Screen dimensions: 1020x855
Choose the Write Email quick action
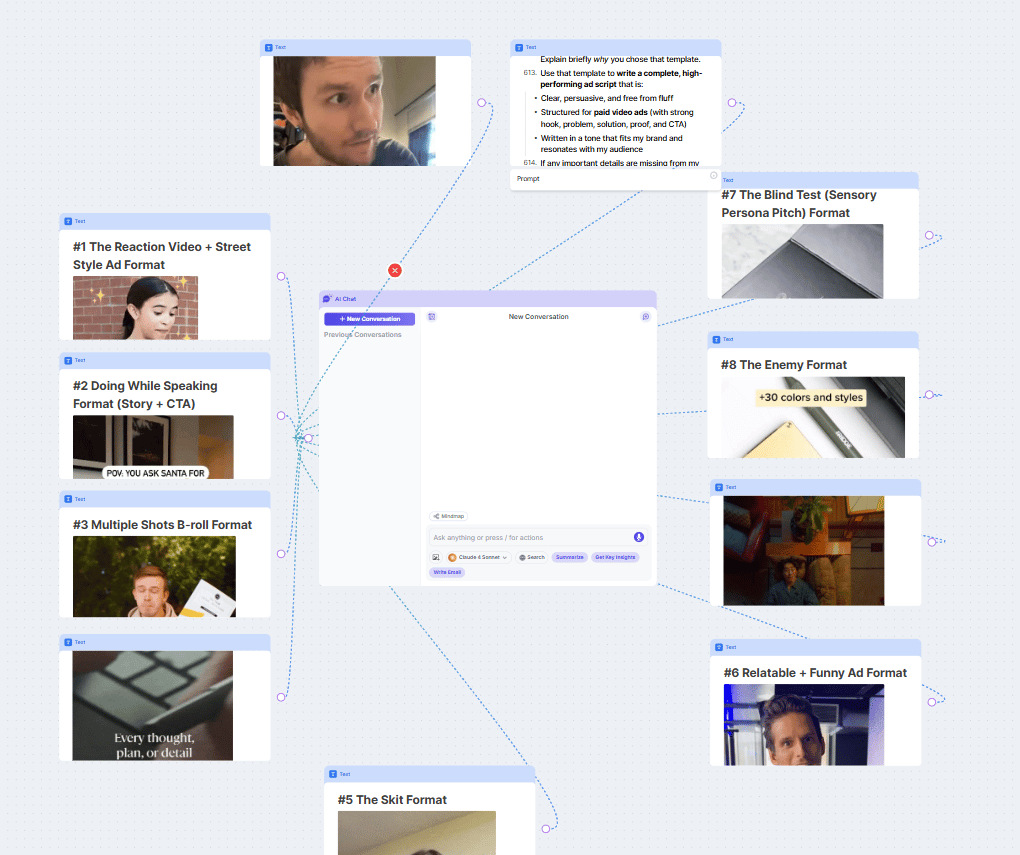447,573
